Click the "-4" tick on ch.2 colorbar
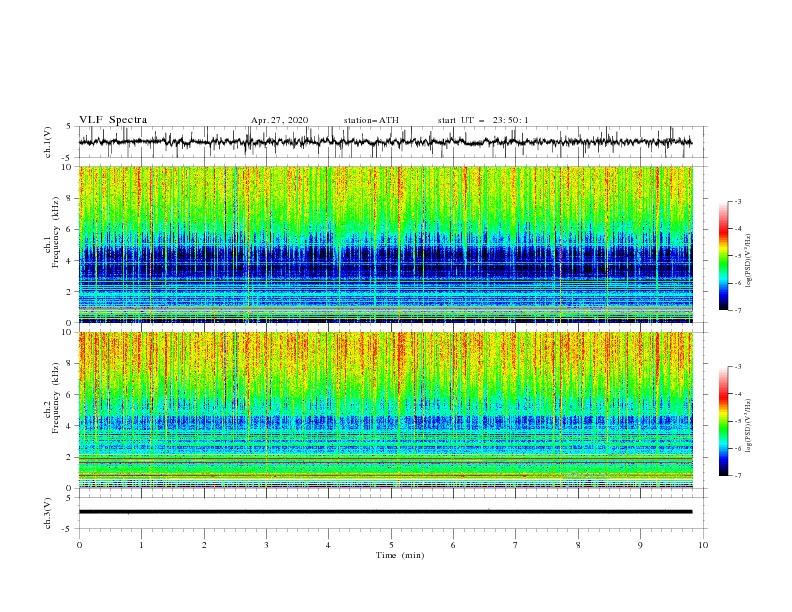Screen dimensions: 792x612 pos(738,394)
